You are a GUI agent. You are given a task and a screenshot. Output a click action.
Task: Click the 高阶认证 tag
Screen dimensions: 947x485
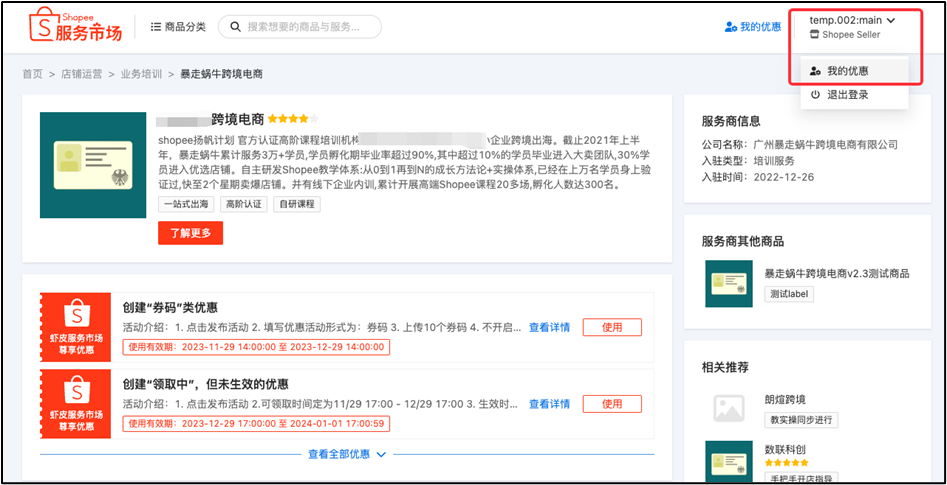coord(244,204)
